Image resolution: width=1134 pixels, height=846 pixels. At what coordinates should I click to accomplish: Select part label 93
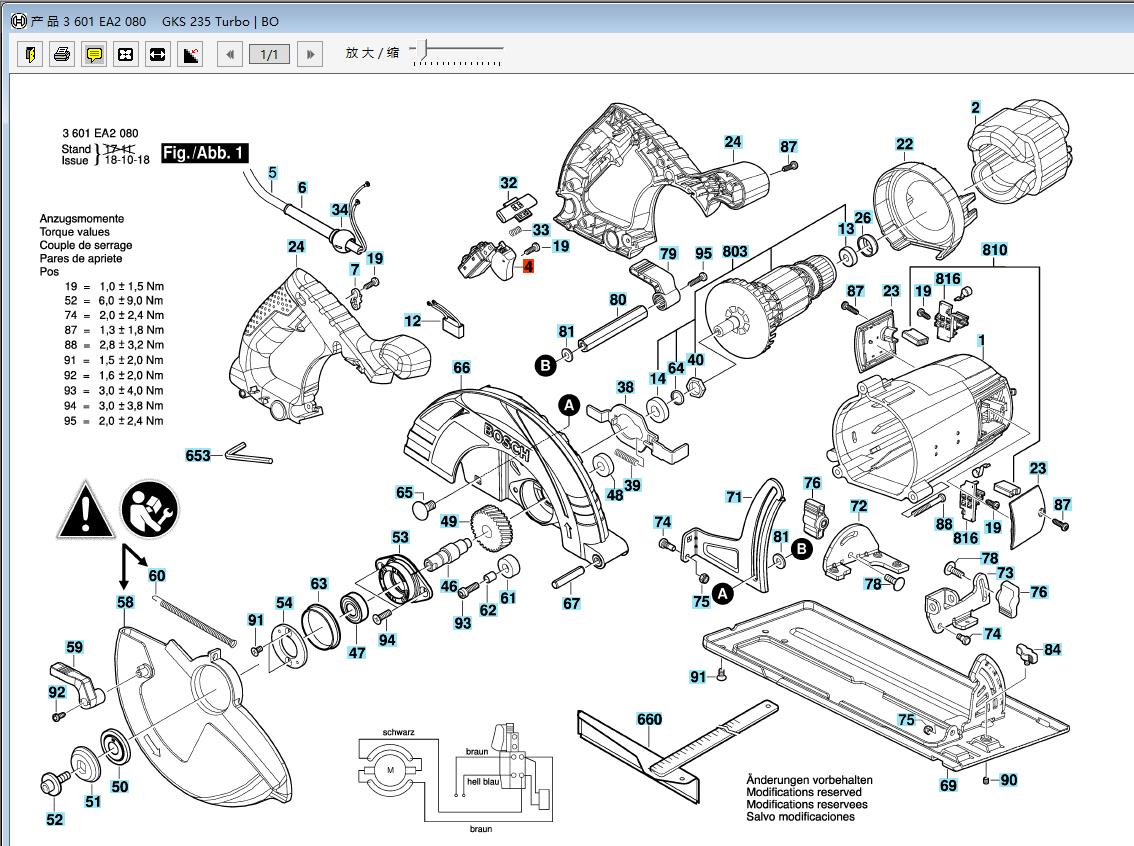[x=463, y=623]
